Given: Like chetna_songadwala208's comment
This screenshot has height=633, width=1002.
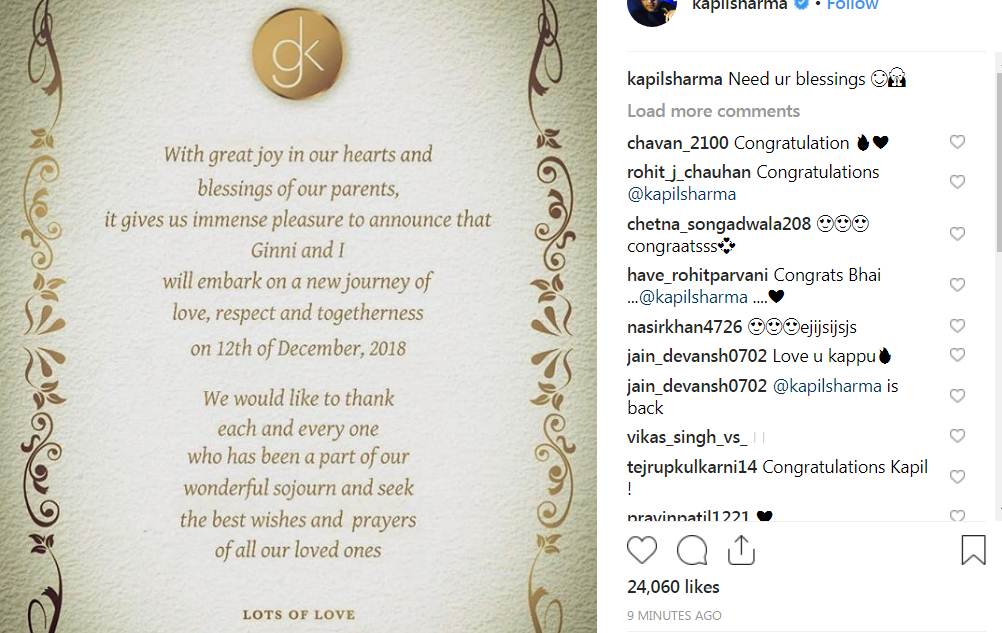Looking at the screenshot, I should [957, 234].
